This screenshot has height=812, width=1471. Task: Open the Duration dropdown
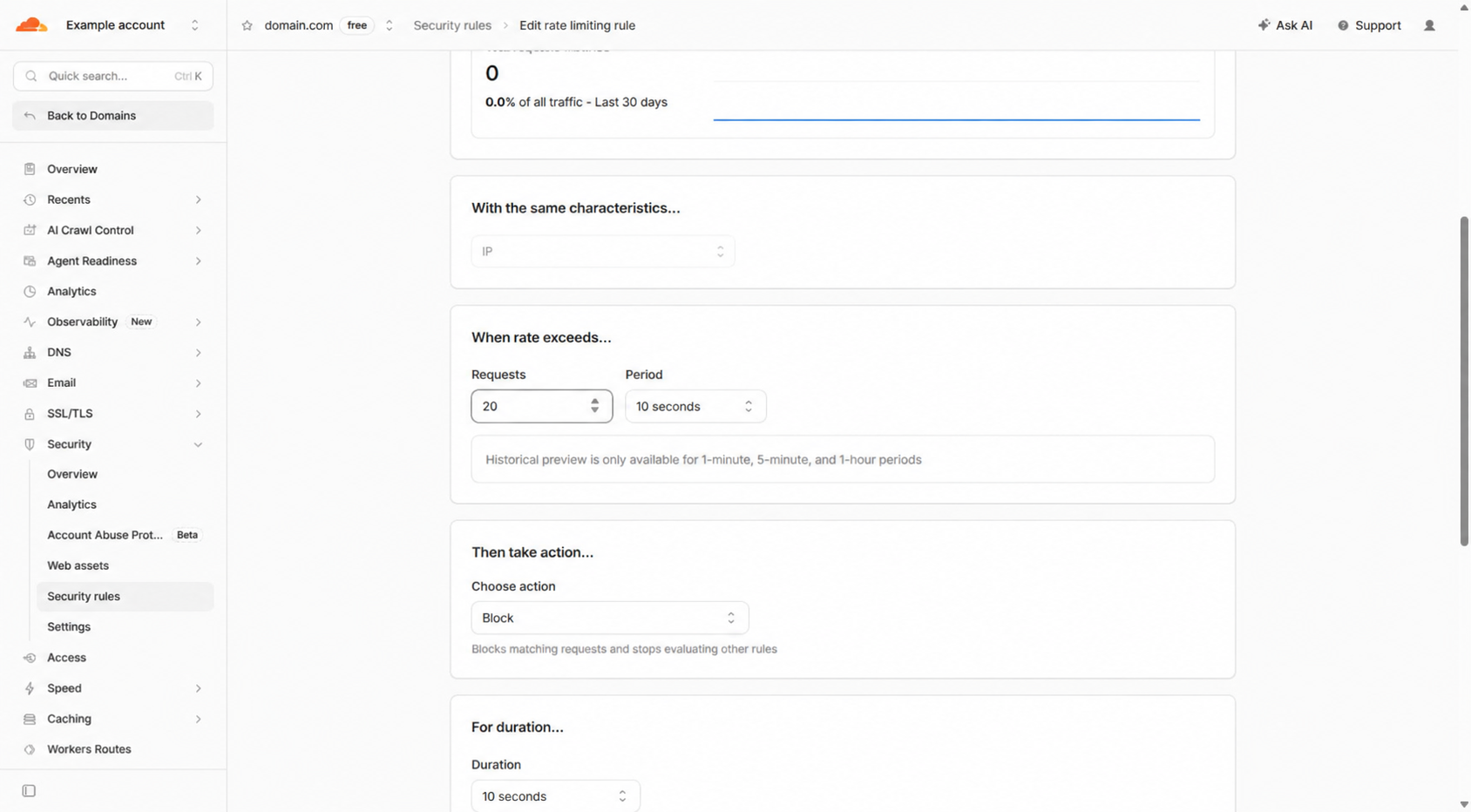pyautogui.click(x=555, y=796)
